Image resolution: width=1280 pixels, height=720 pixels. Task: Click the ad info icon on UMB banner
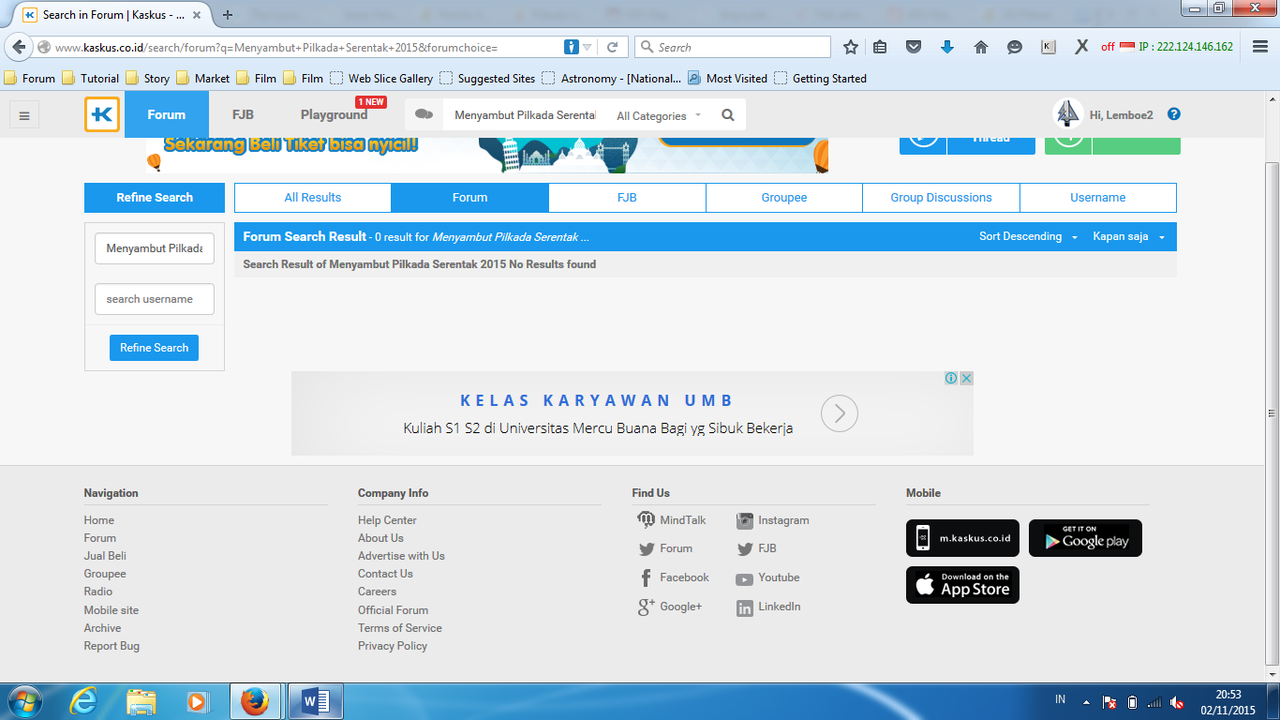point(952,378)
